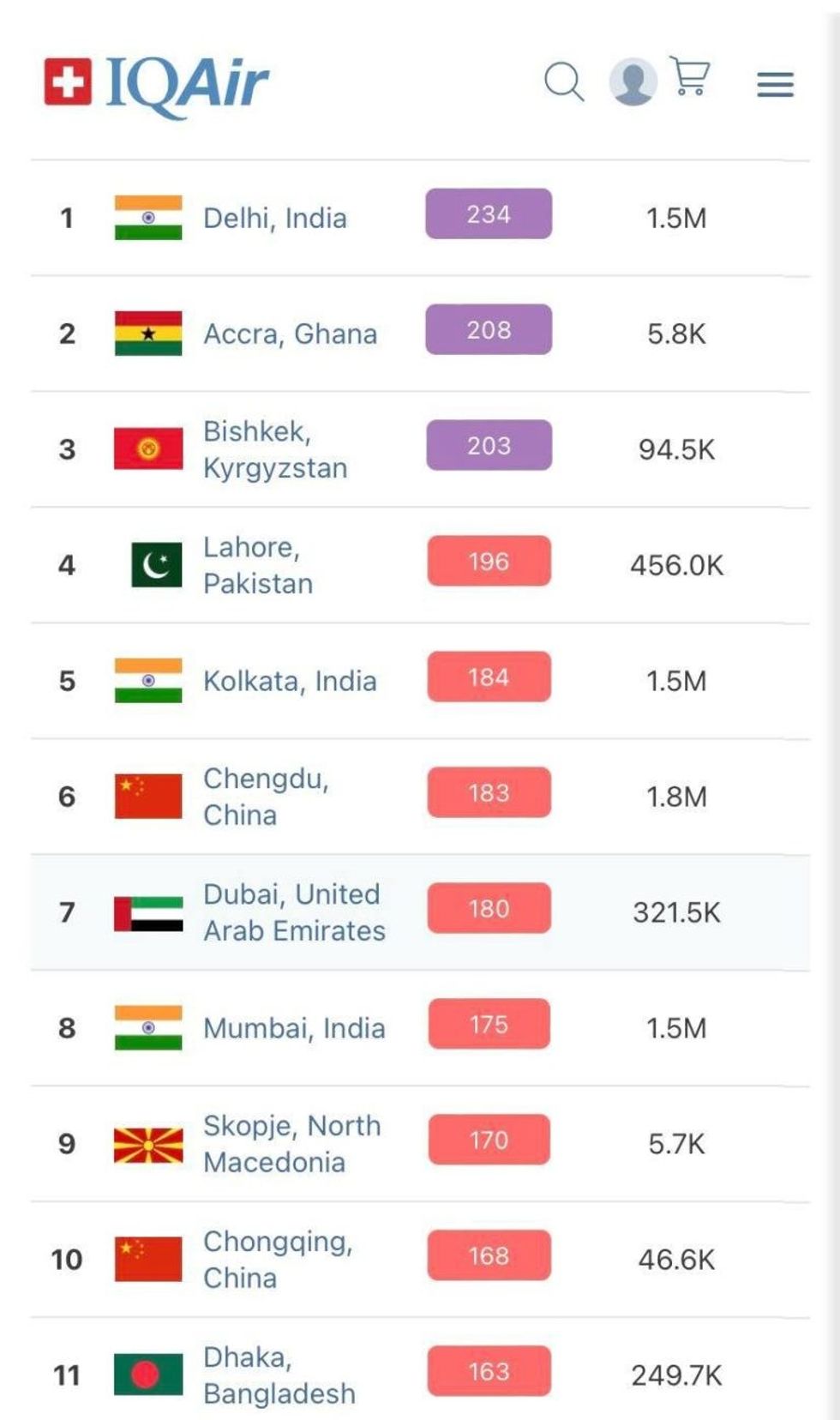Click the purple 234 AQI badge
This screenshot has width=840, height=1420.
click(x=489, y=214)
